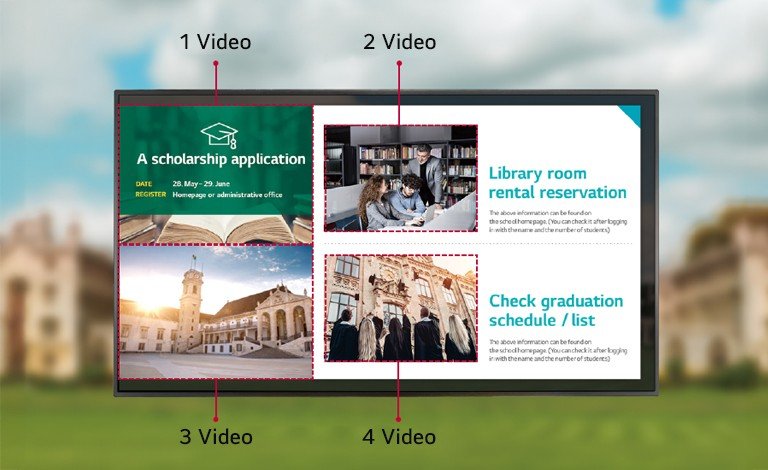Image resolution: width=768 pixels, height=470 pixels.
Task: Click the "1 Video" label
Action: click(x=215, y=42)
